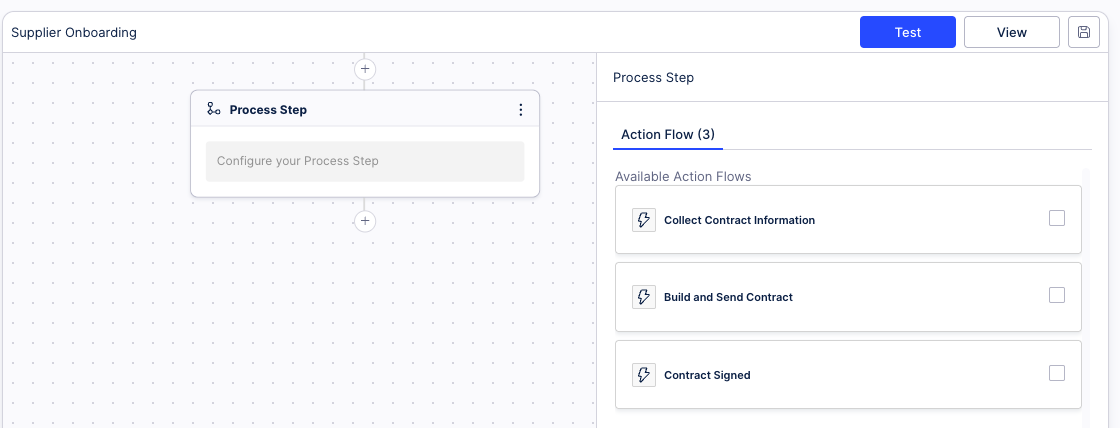Check the Build and Send Contract checkbox
Viewport: 1120px width, 428px height.
tap(1056, 295)
